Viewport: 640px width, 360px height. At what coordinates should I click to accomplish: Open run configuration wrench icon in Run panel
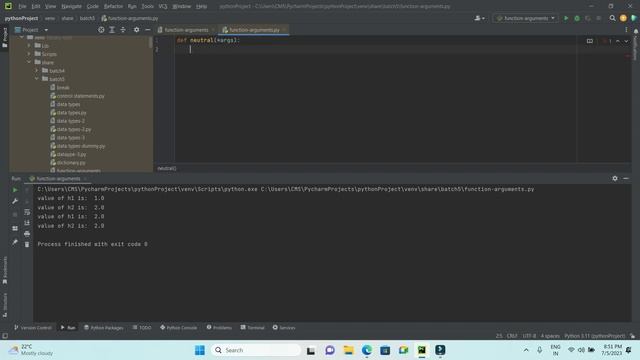click(15, 201)
